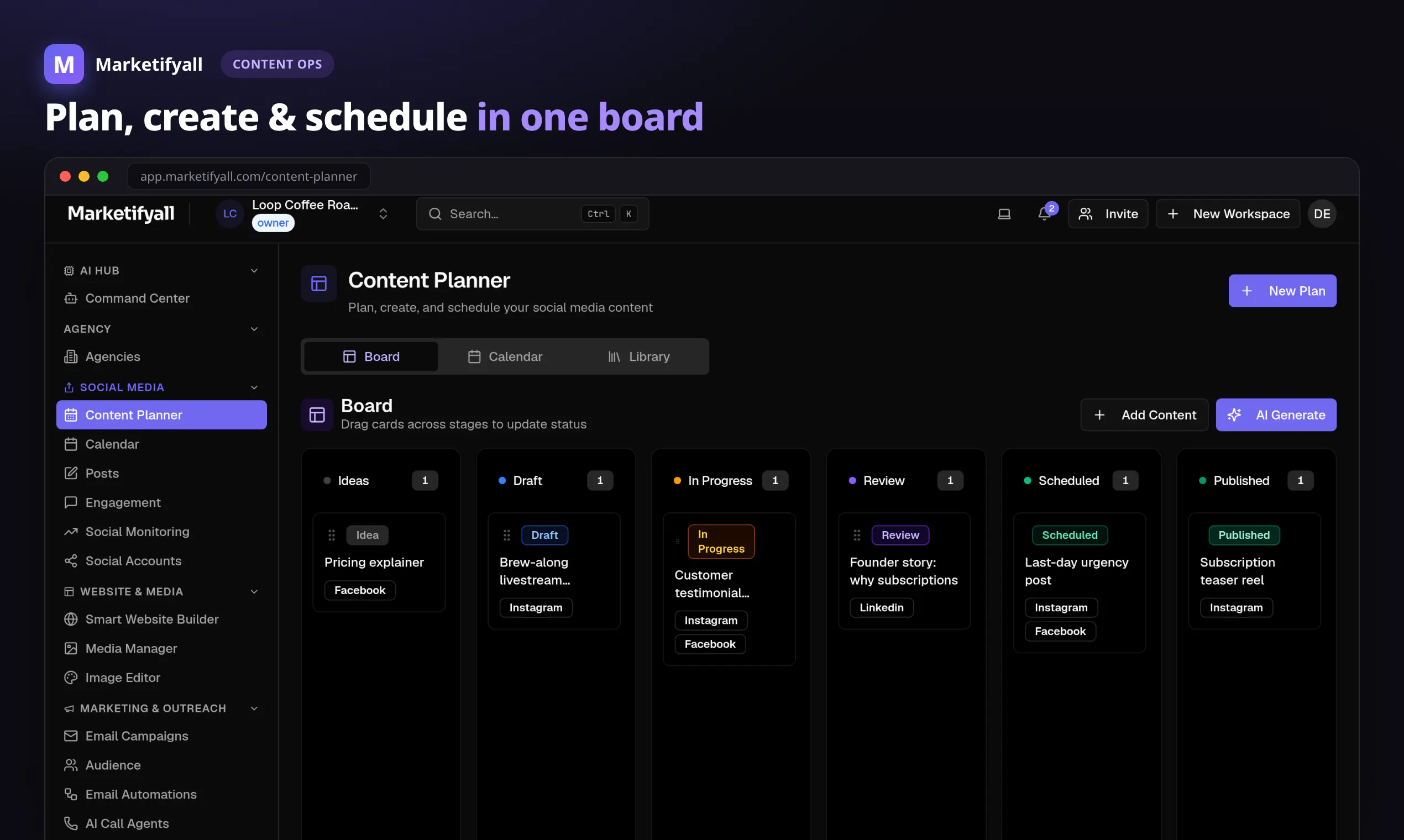Image resolution: width=1404 pixels, height=840 pixels.
Task: Open Media Manager in sidebar
Action: click(161, 649)
